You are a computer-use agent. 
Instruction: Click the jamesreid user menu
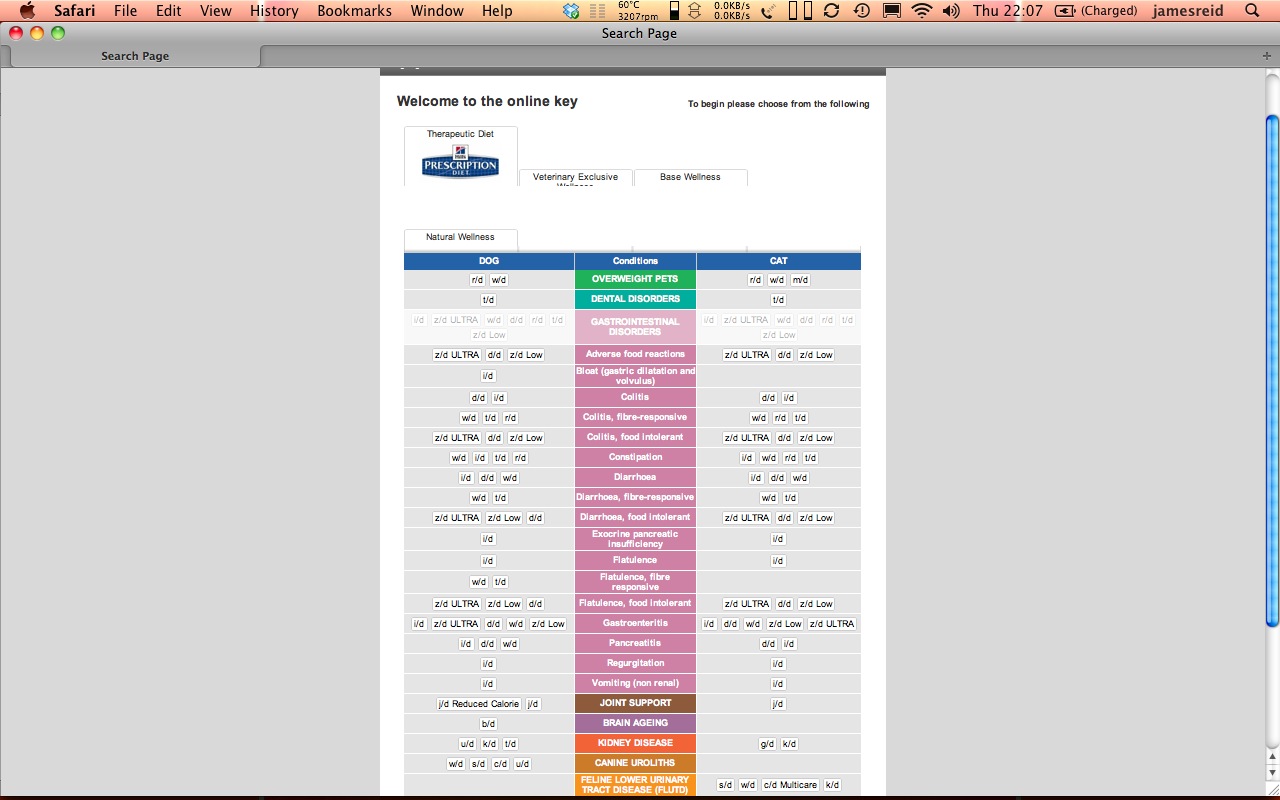pos(1187,11)
